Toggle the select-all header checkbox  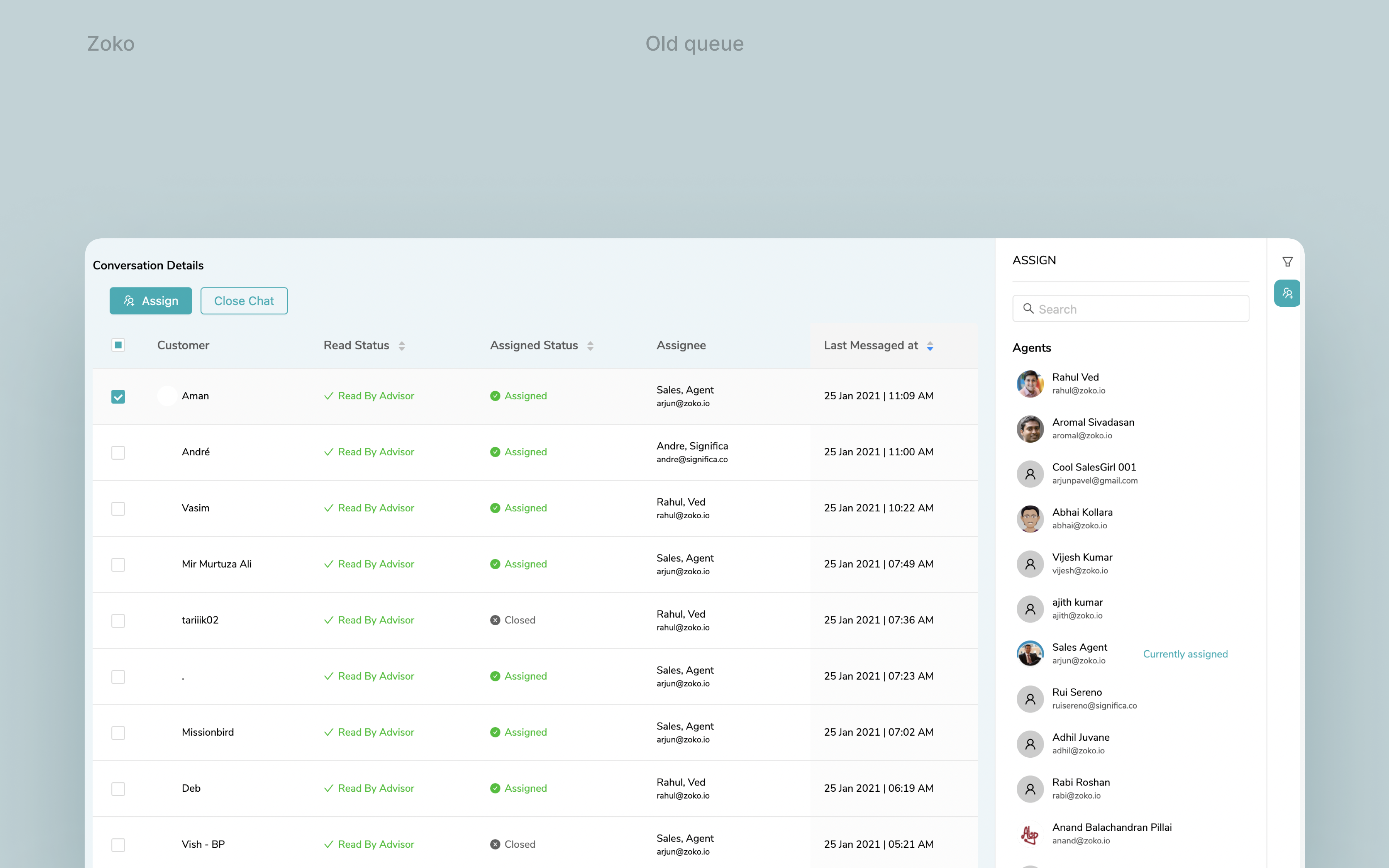pyautogui.click(x=118, y=345)
